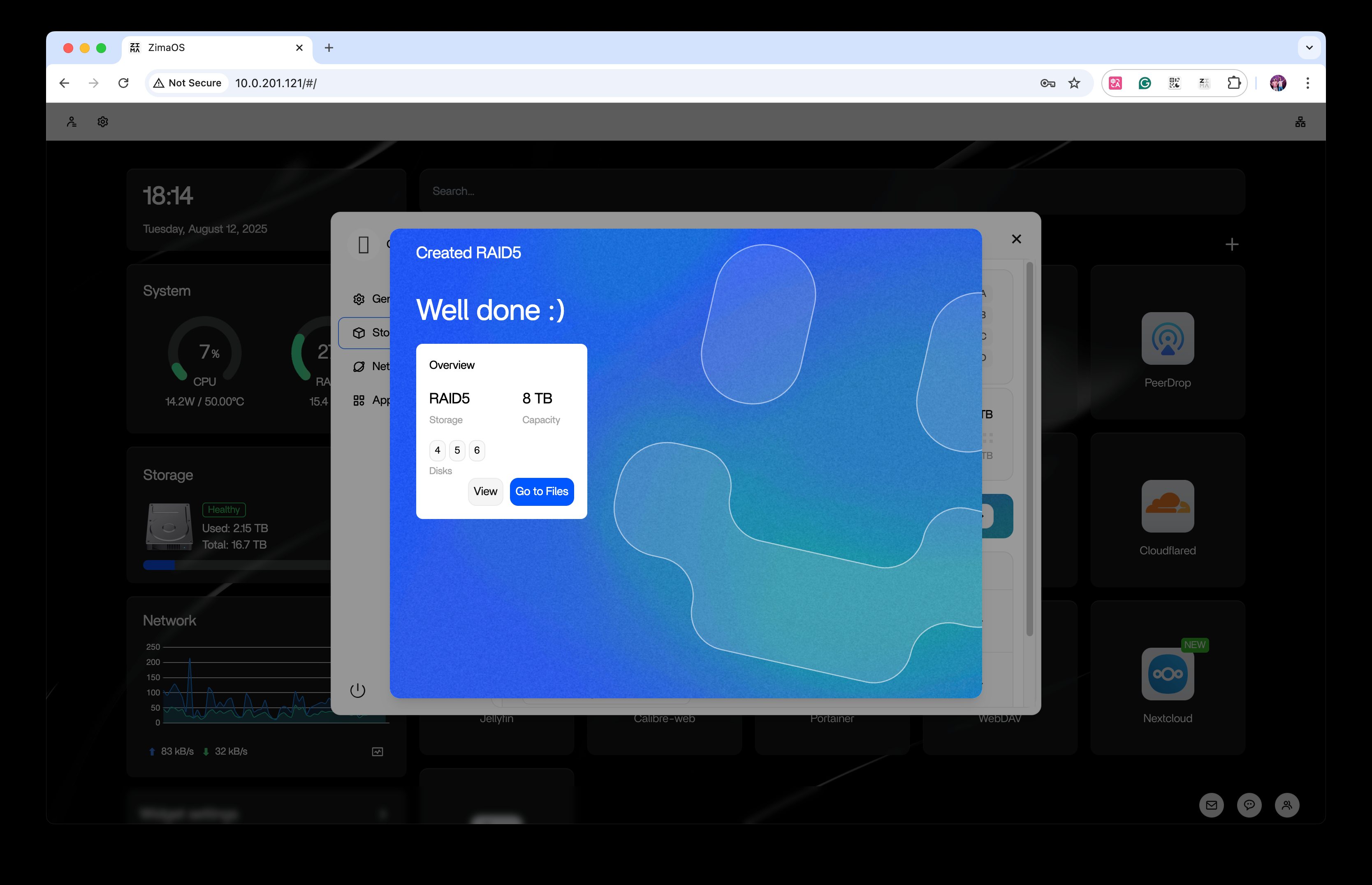Select disk 4 badge in Overview

click(437, 451)
